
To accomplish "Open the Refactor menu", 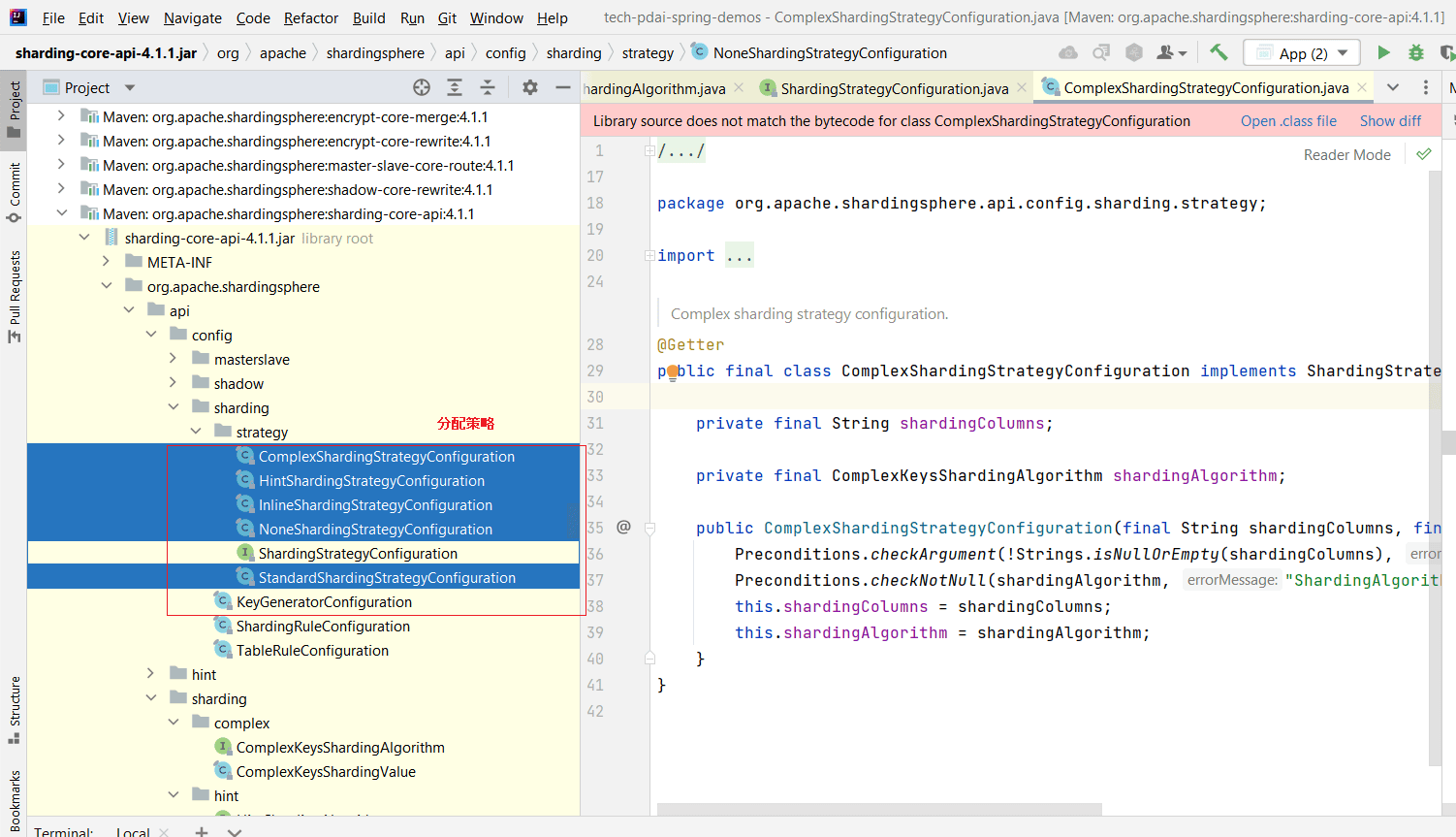I will (311, 18).
